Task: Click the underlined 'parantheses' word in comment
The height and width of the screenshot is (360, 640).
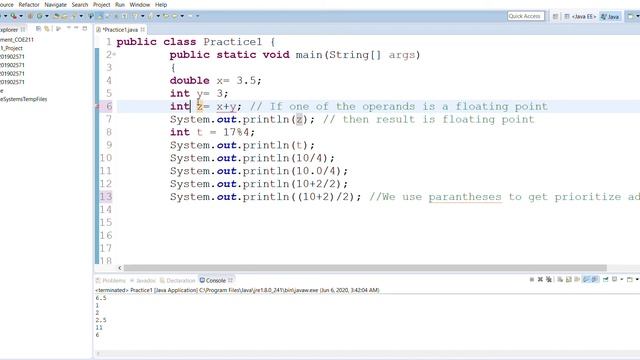Action: click(x=465, y=197)
